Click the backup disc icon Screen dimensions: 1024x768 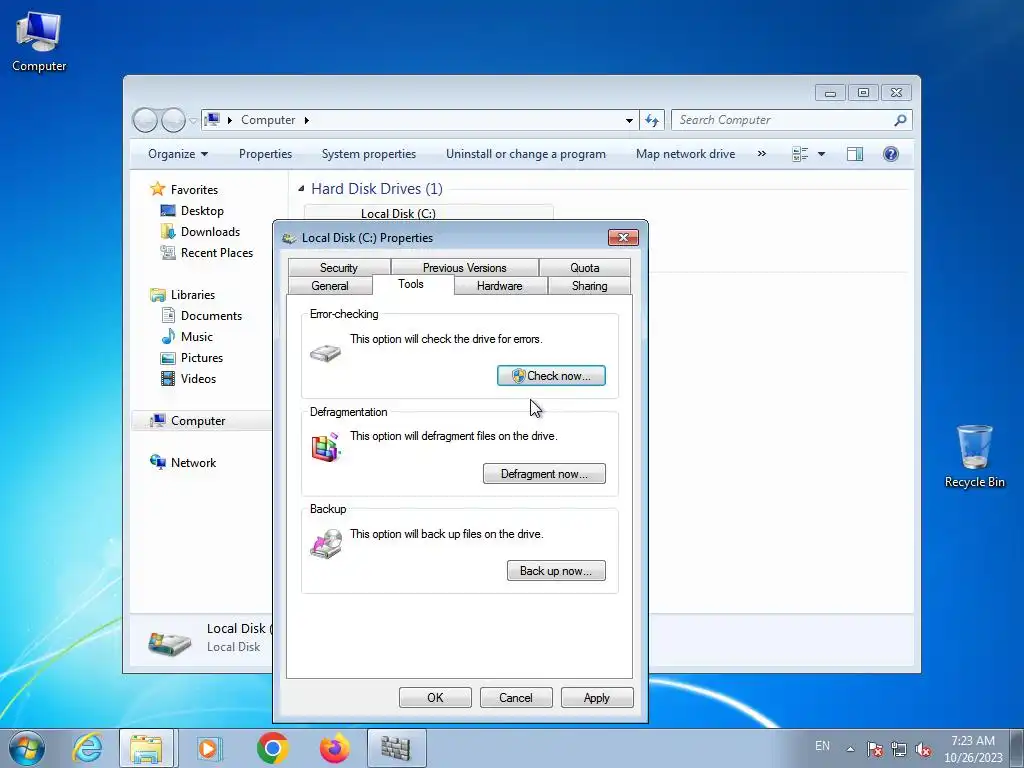coord(326,543)
